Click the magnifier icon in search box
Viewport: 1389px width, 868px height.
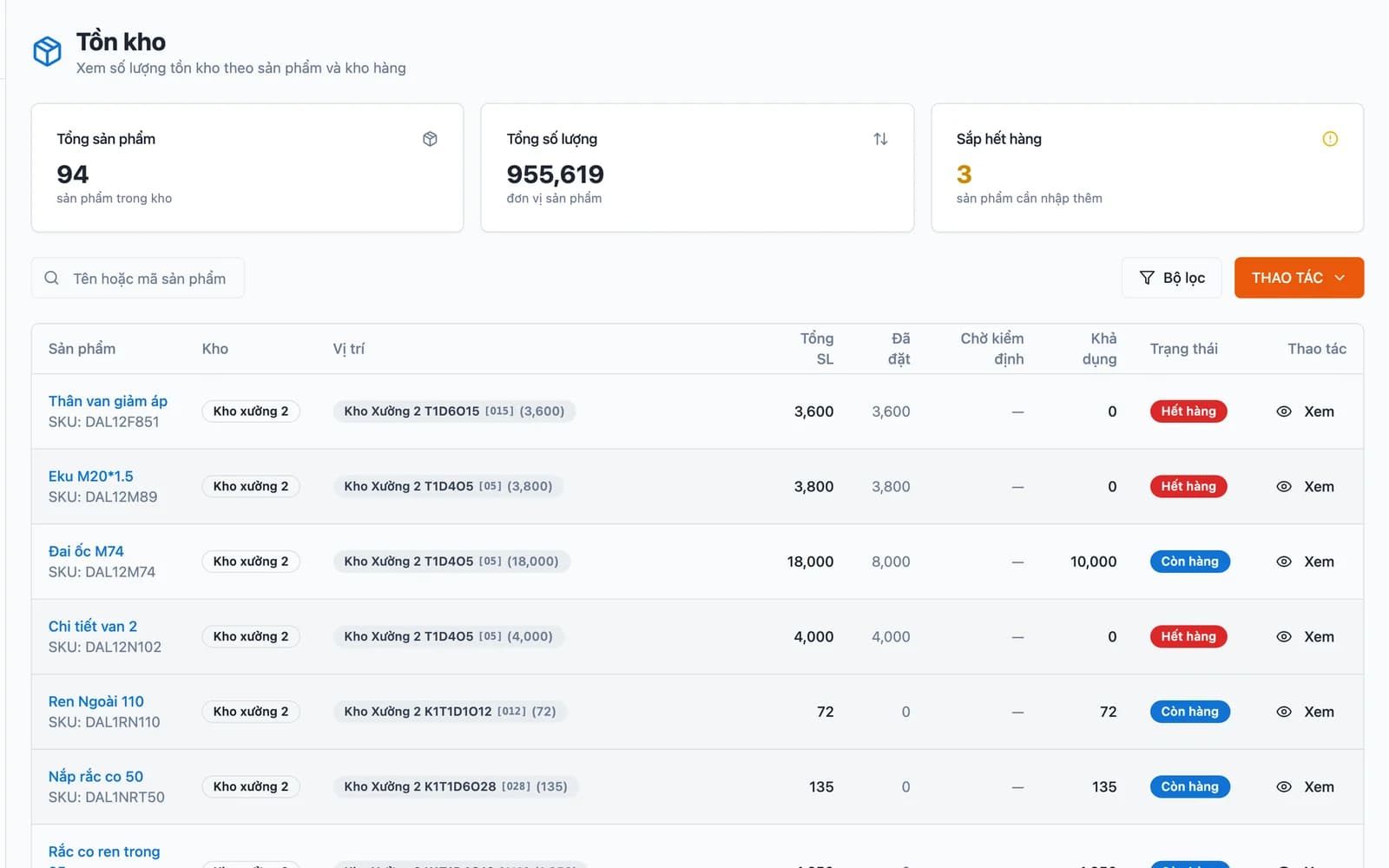51,278
